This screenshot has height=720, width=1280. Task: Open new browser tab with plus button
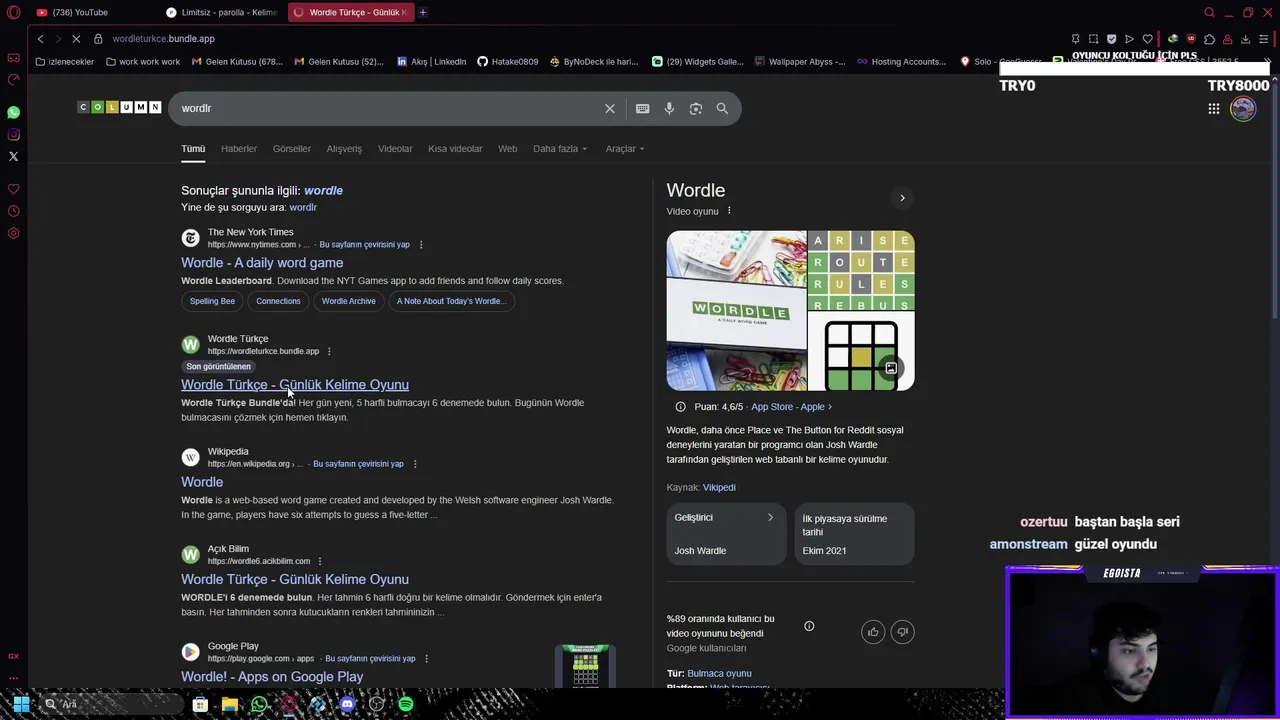click(x=423, y=12)
